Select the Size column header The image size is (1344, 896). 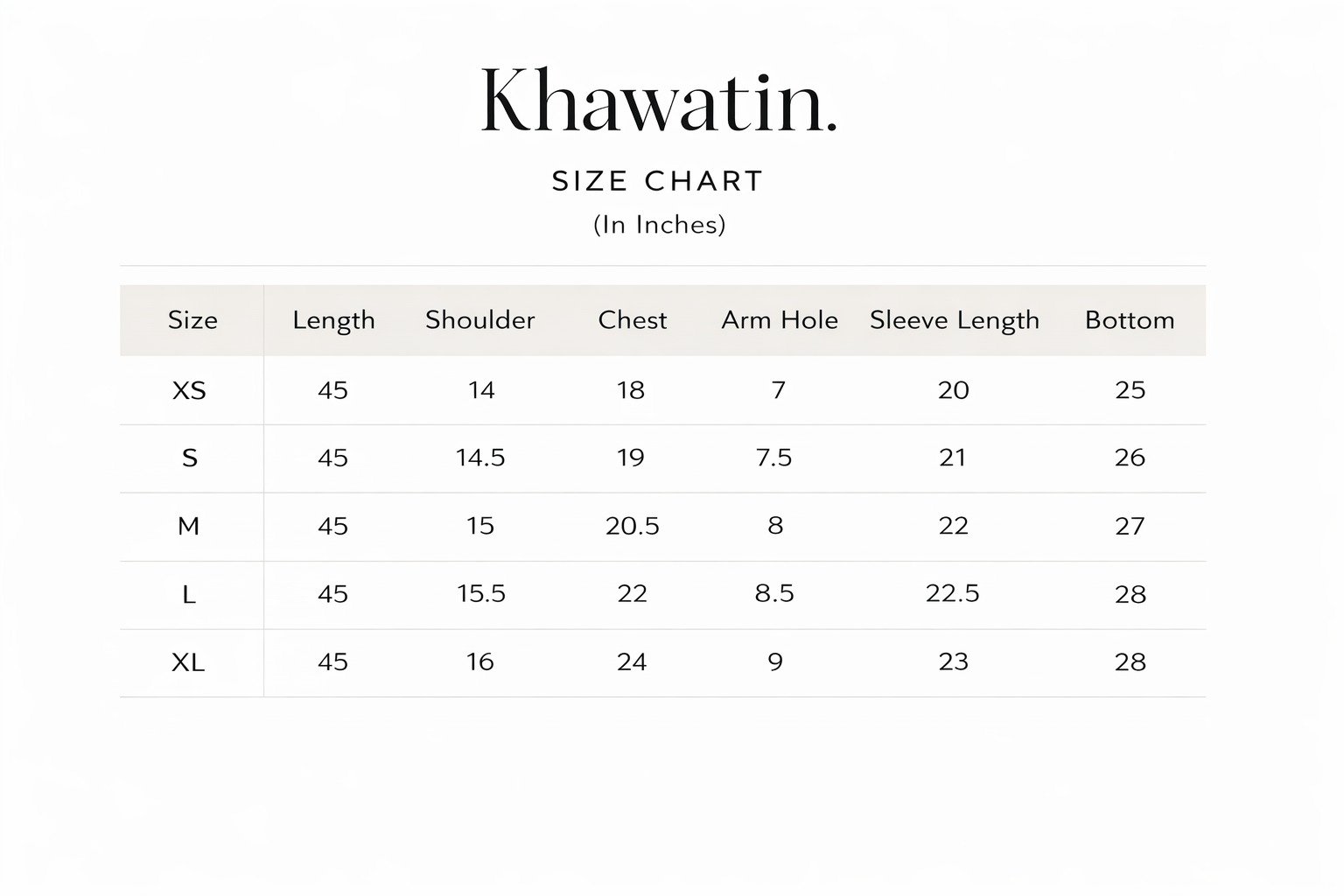coord(192,320)
